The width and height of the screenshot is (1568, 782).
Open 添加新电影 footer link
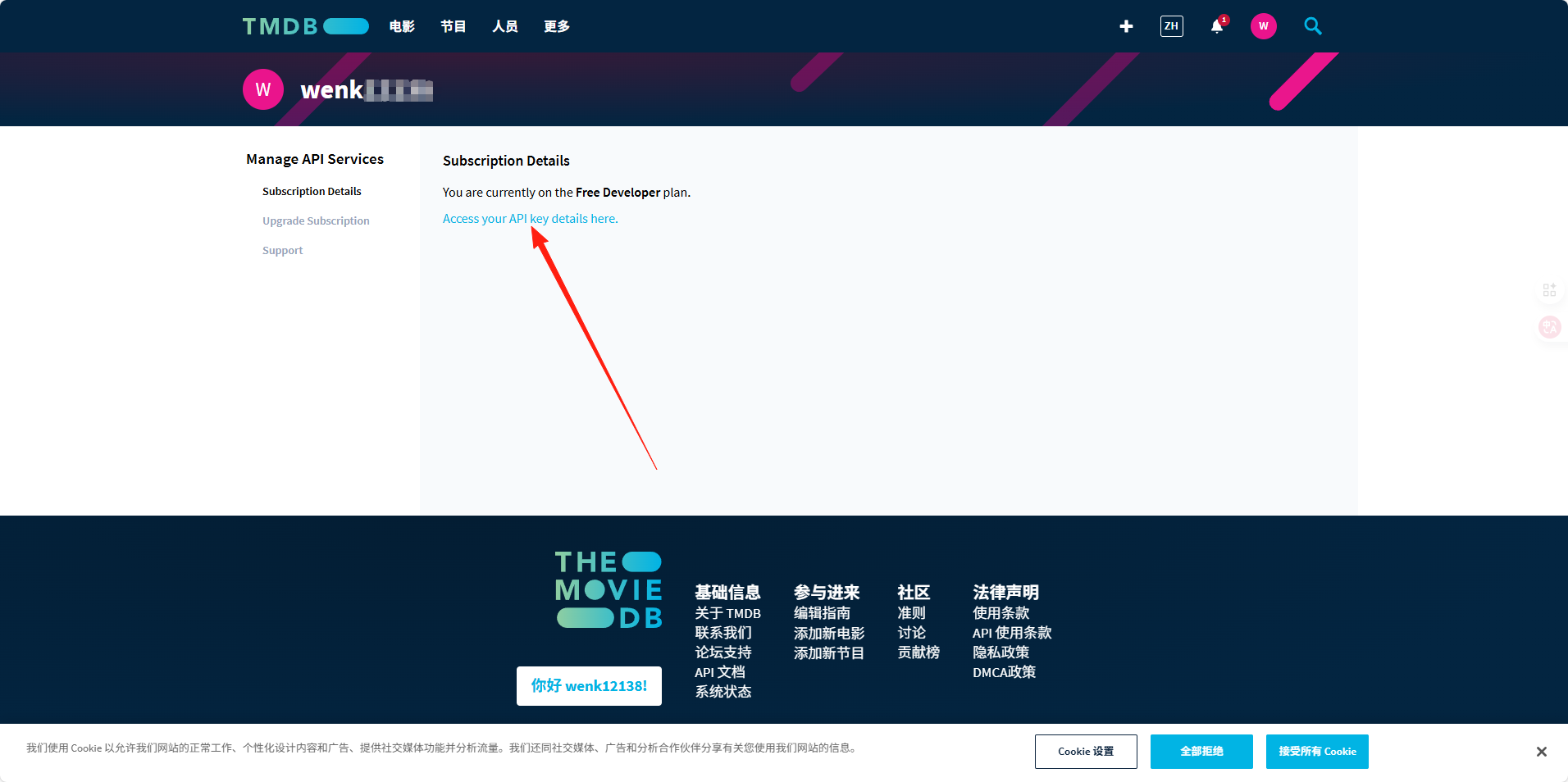coord(829,633)
